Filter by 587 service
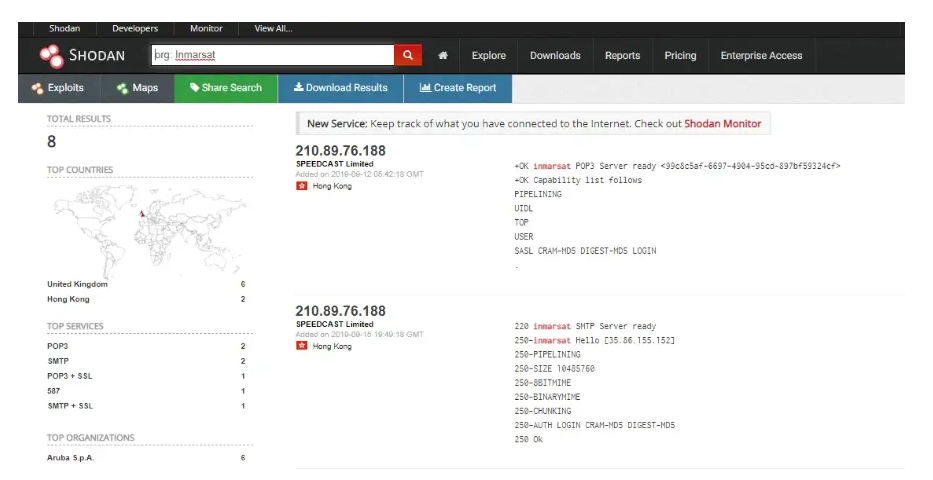This screenshot has height=480, width=933. click(54, 391)
